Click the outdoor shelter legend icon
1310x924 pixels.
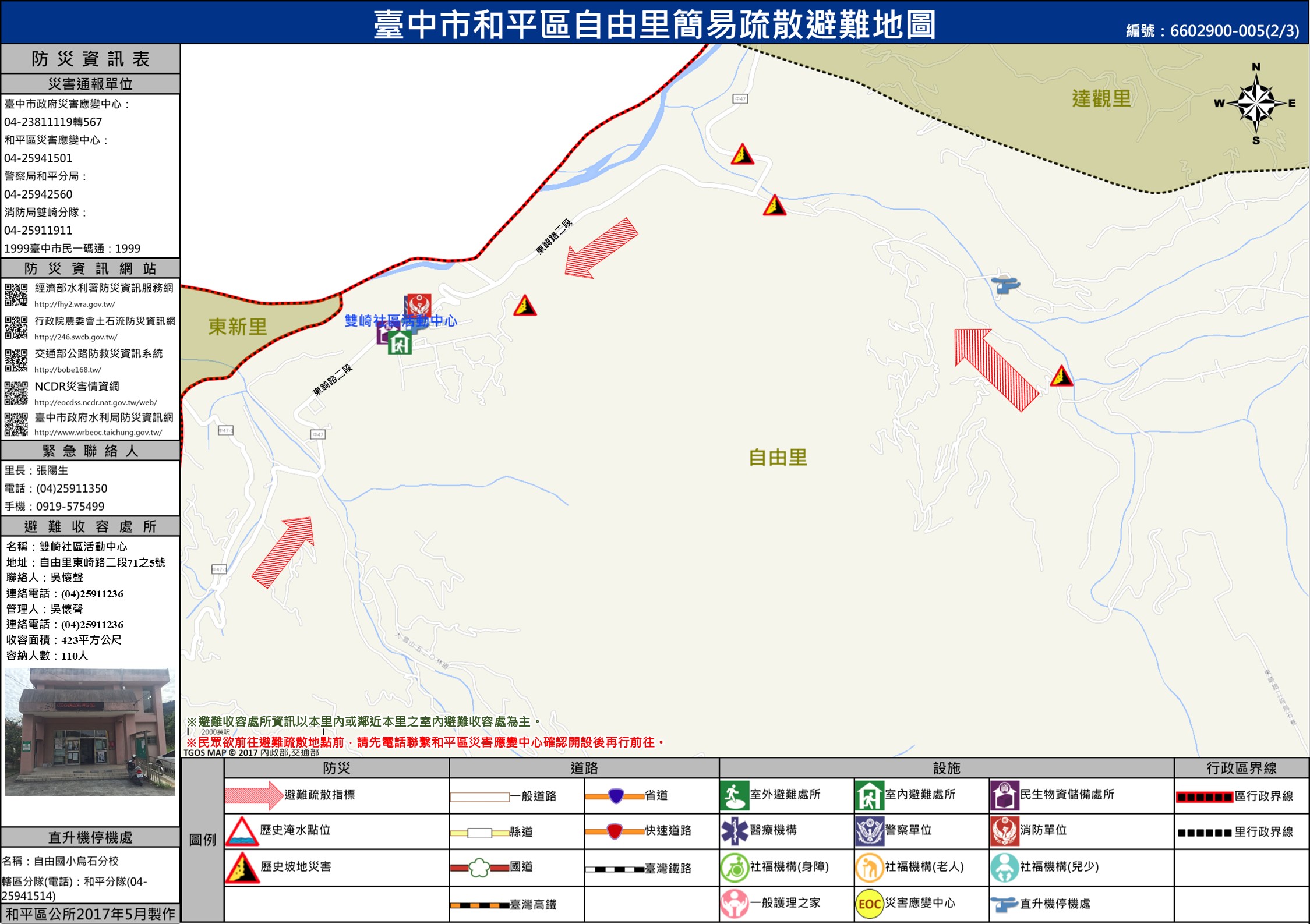click(x=734, y=795)
